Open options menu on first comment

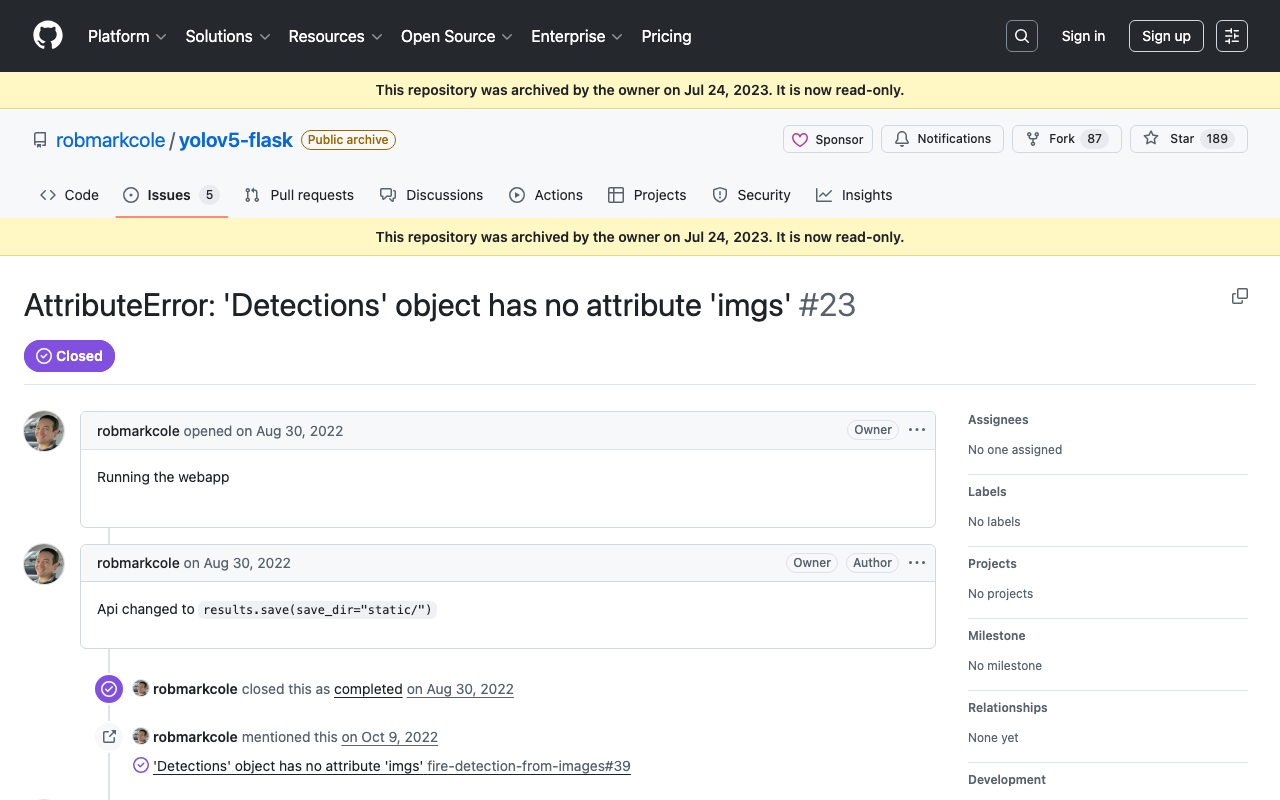(x=917, y=430)
